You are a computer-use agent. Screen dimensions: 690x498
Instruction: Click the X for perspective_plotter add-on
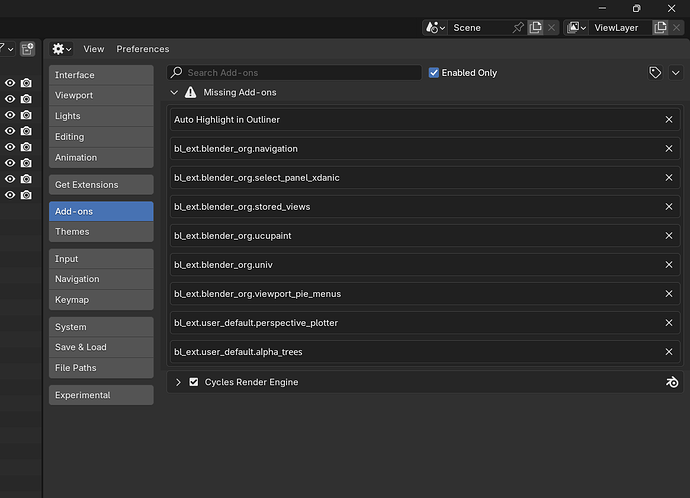(x=669, y=323)
